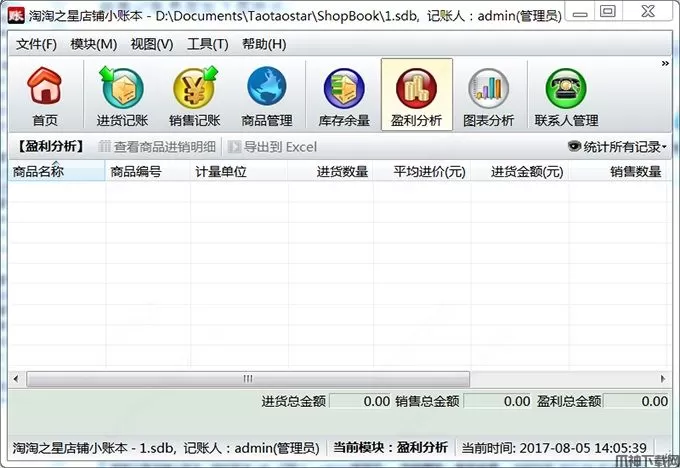
Task: Click status bar text 当前模块：盈利分析
Action: click(x=390, y=447)
